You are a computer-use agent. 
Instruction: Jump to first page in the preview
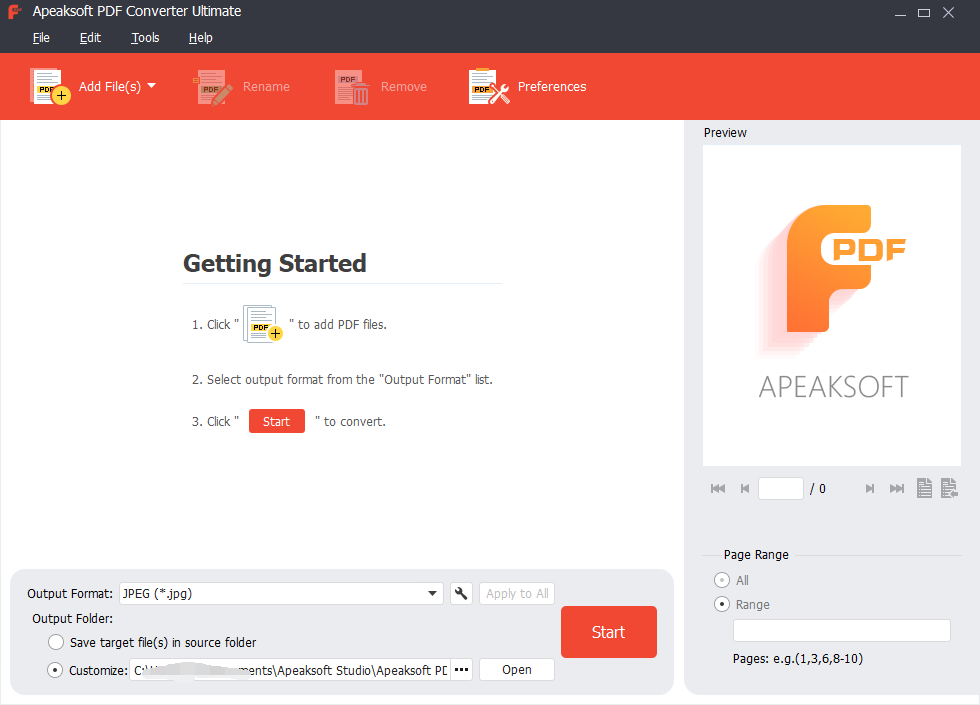tap(717, 488)
